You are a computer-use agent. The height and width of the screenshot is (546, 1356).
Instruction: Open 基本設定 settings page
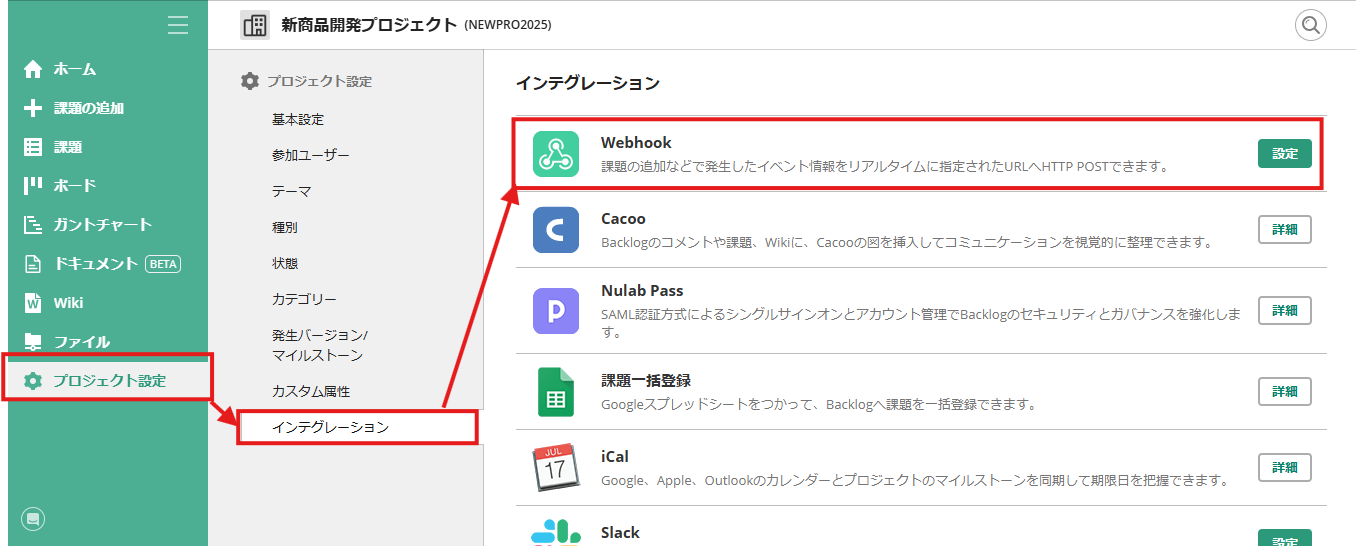[x=298, y=119]
